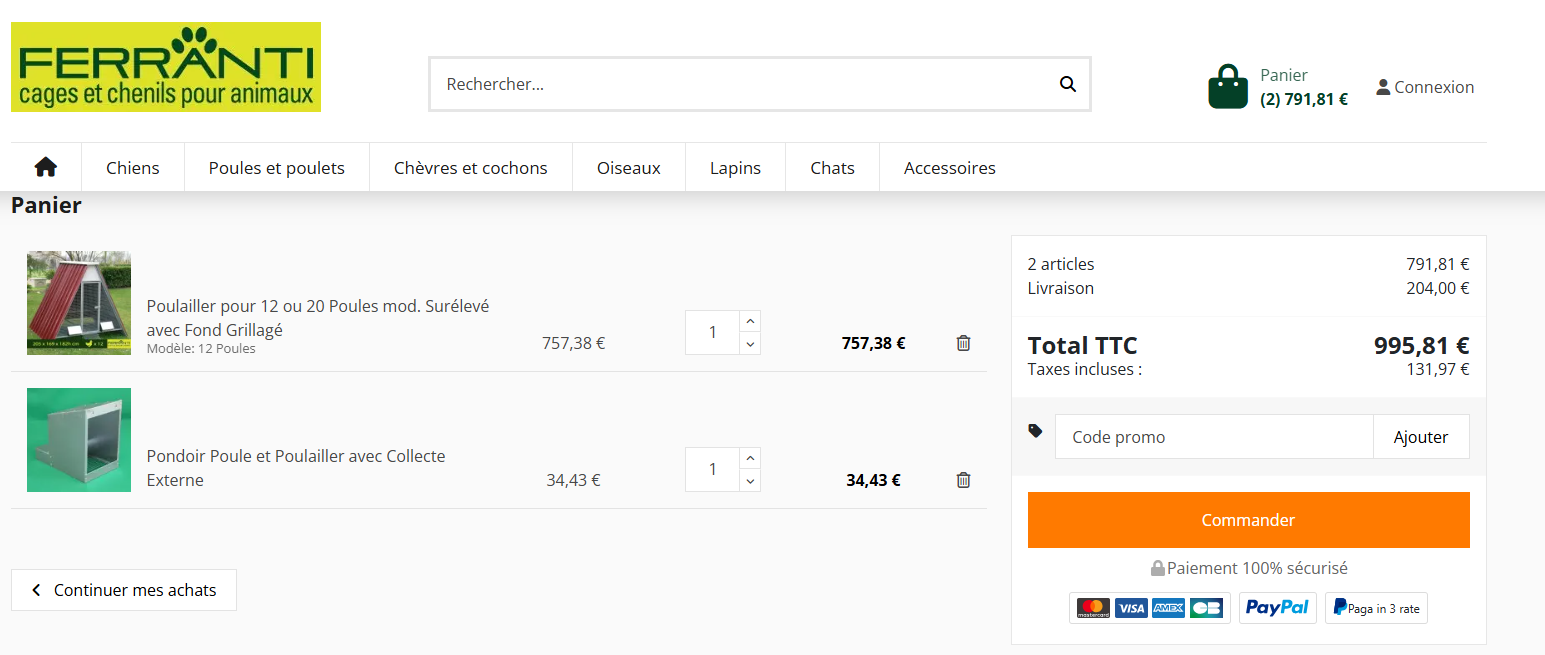The height and width of the screenshot is (655, 1545).
Task: Increase Poulailler quantity with up arrow
Action: point(750,322)
